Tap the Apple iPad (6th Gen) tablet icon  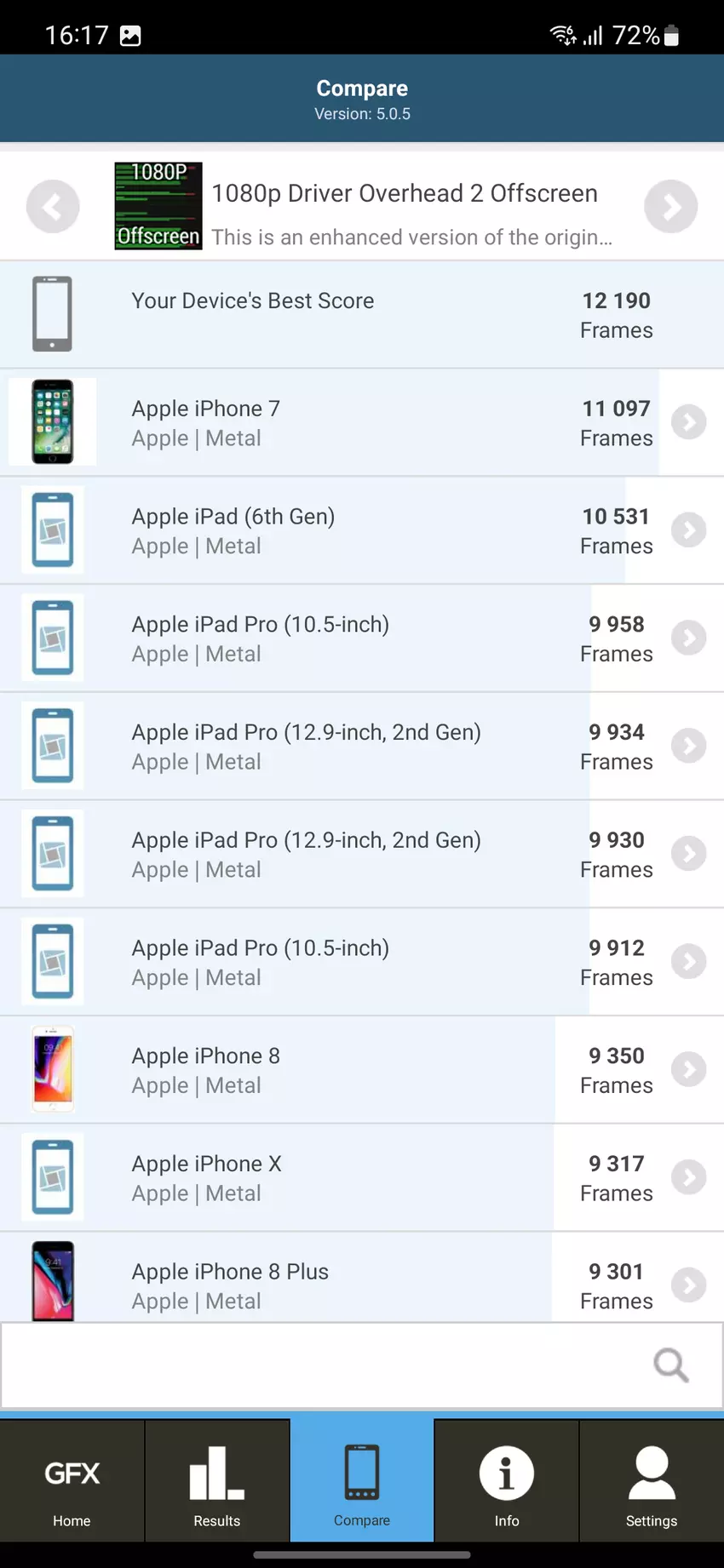point(53,530)
